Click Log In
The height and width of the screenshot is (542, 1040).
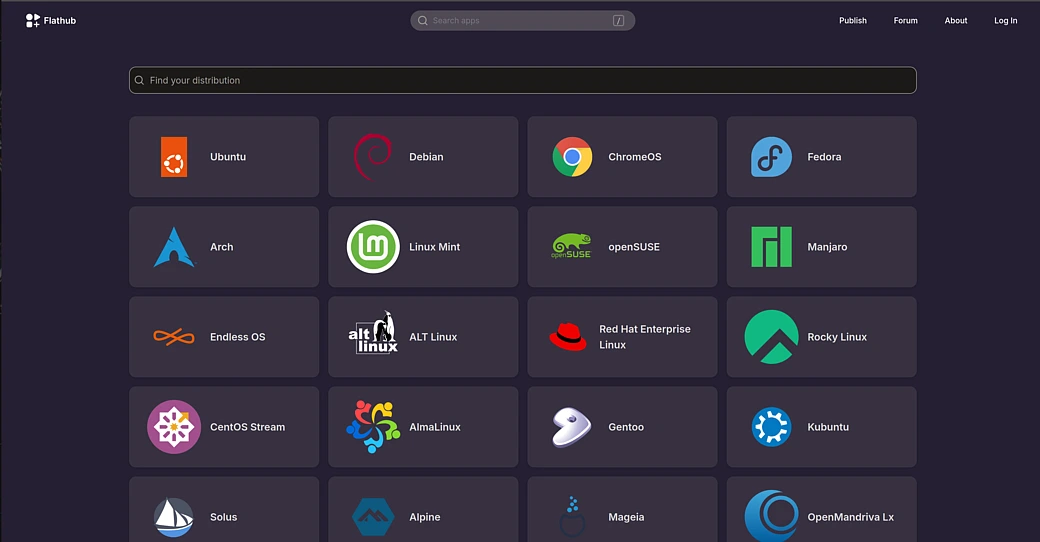click(x=1006, y=21)
